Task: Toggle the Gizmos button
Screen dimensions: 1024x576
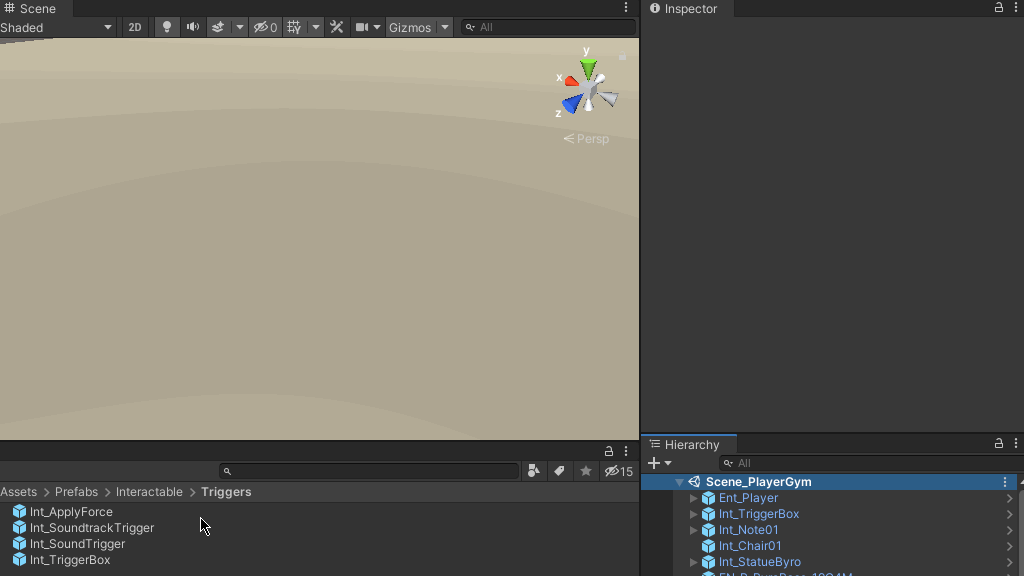Action: 410,27
